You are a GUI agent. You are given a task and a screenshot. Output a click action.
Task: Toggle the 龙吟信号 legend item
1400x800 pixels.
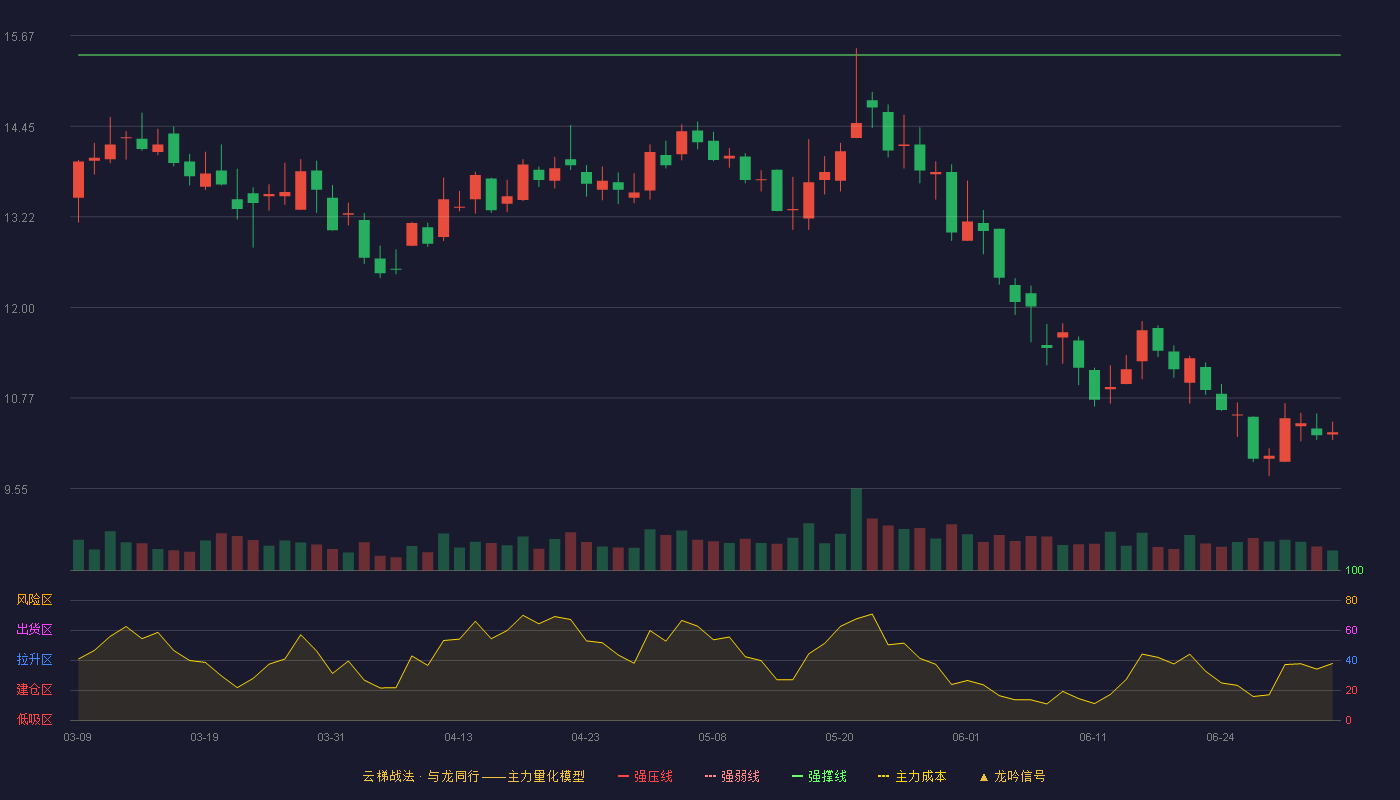1011,776
